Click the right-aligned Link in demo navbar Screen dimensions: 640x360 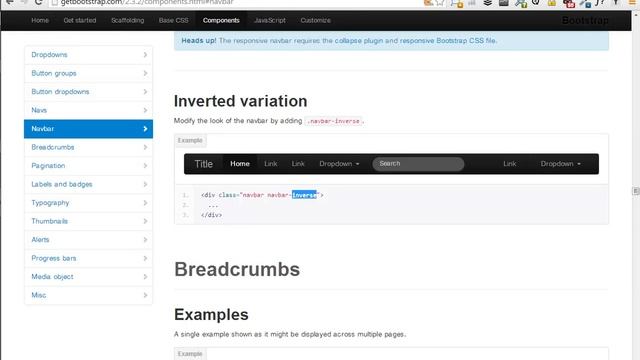click(x=509, y=164)
